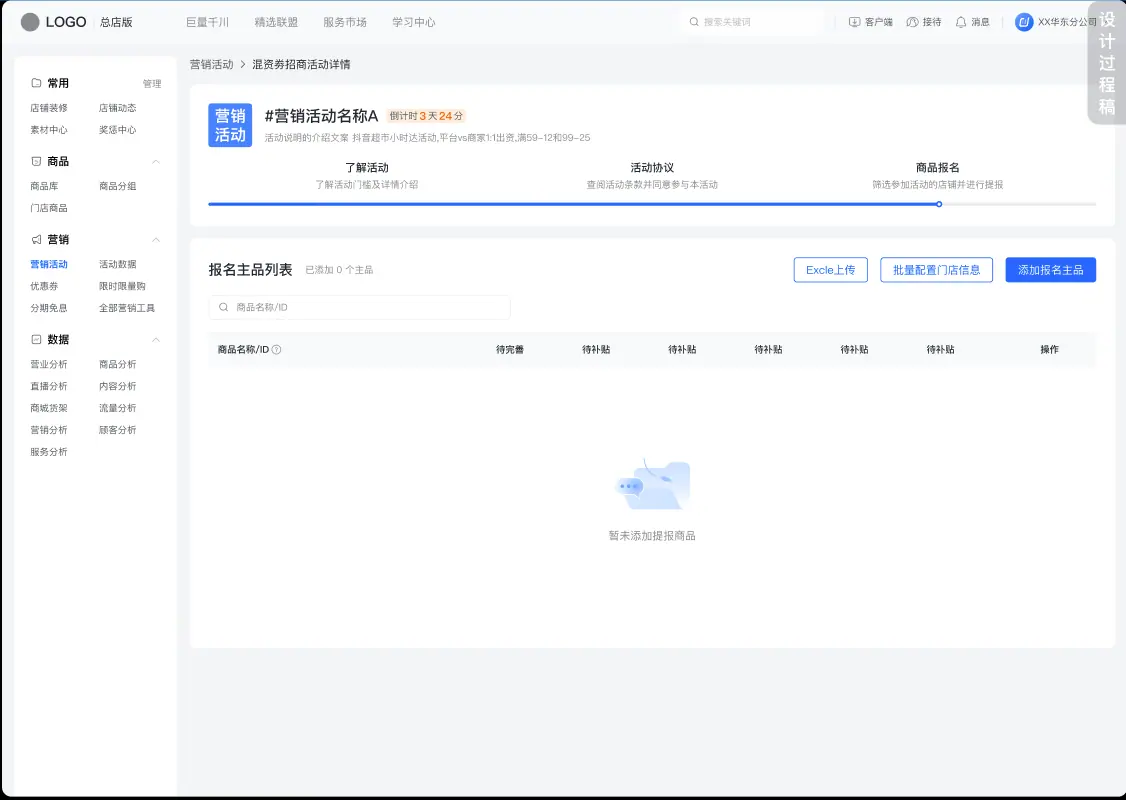Open 流量分析 in sidebar

118,408
